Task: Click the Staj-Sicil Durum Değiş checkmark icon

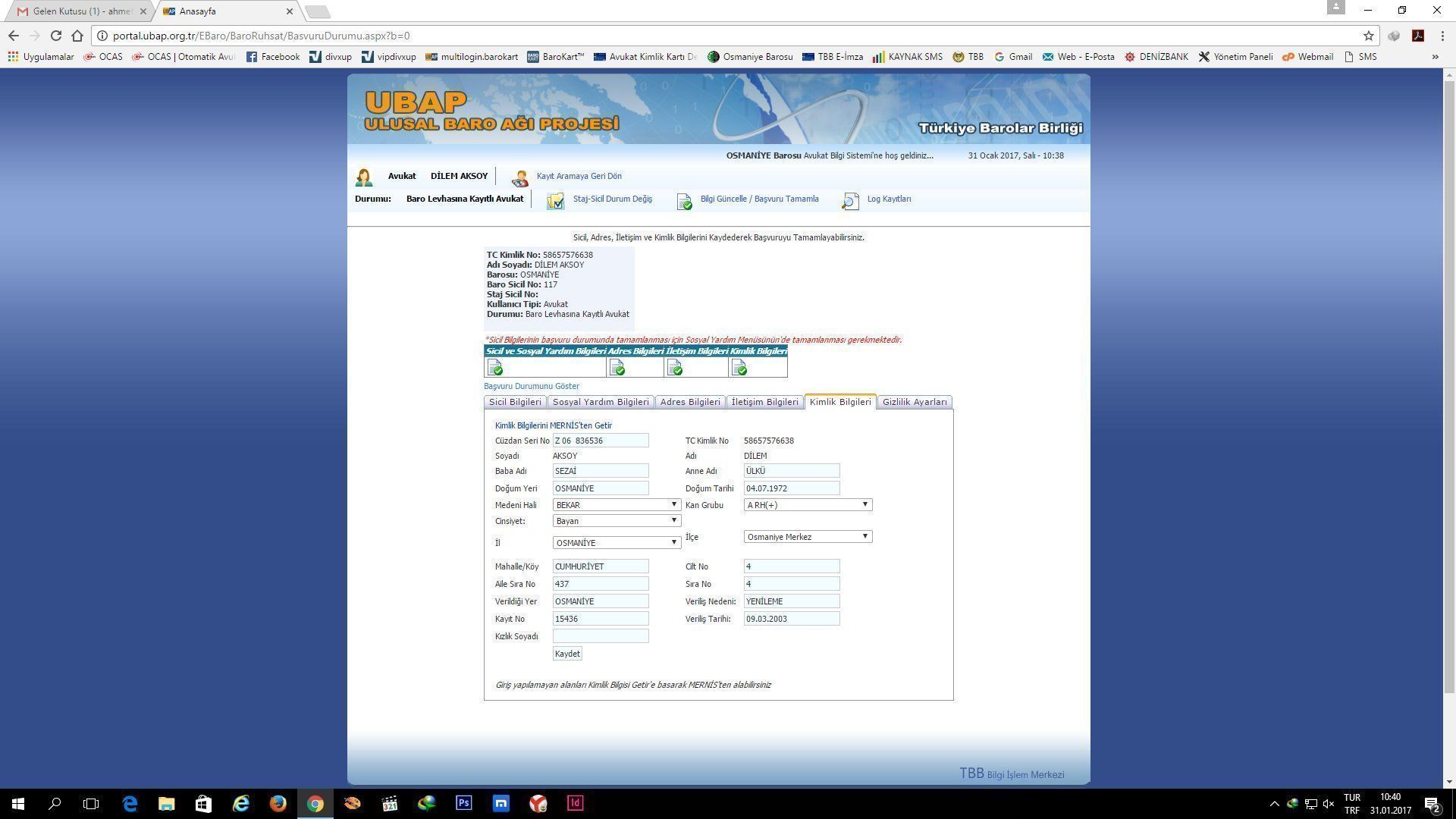Action: 555,200
